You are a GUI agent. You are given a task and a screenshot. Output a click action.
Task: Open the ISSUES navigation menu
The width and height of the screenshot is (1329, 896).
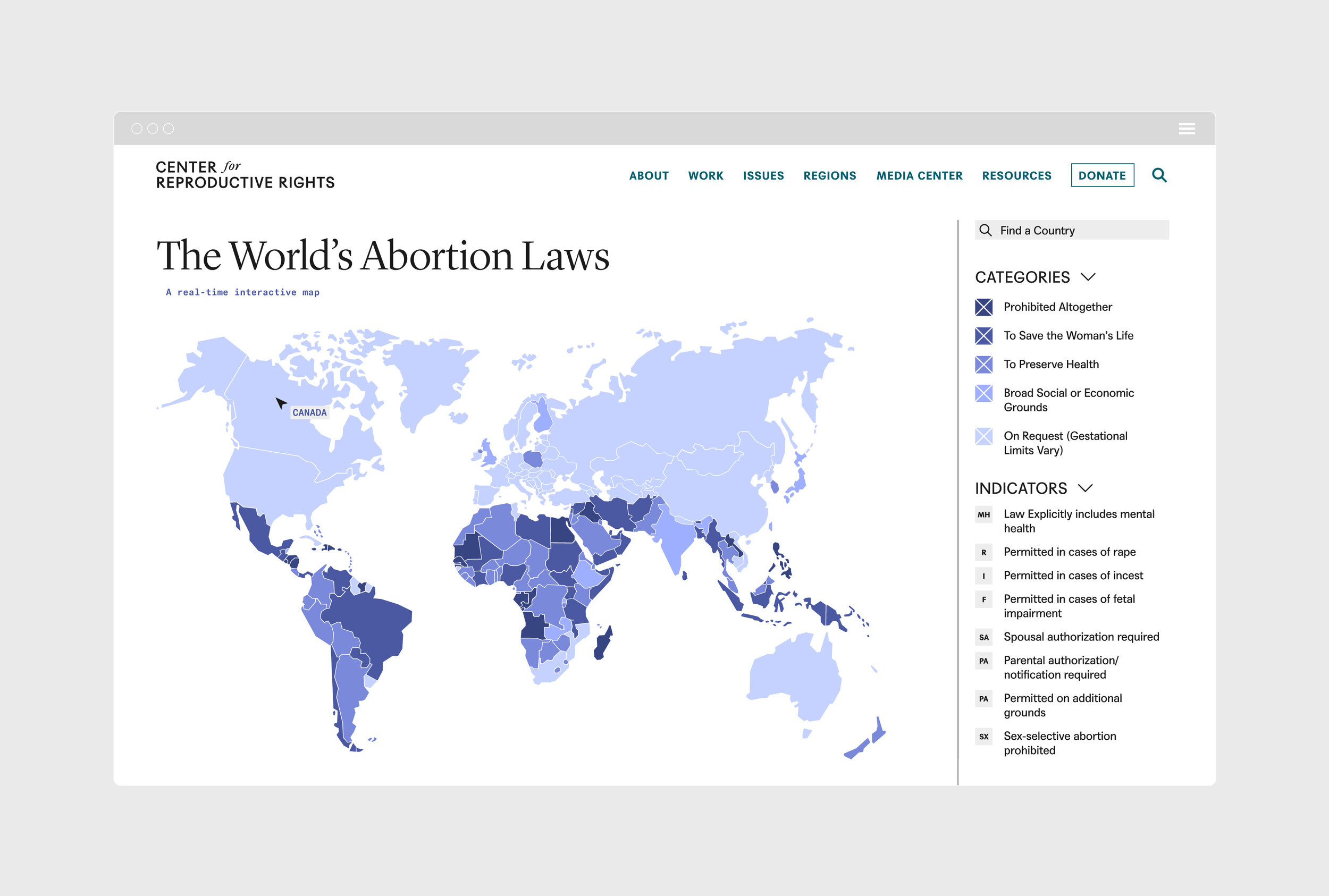coord(763,175)
